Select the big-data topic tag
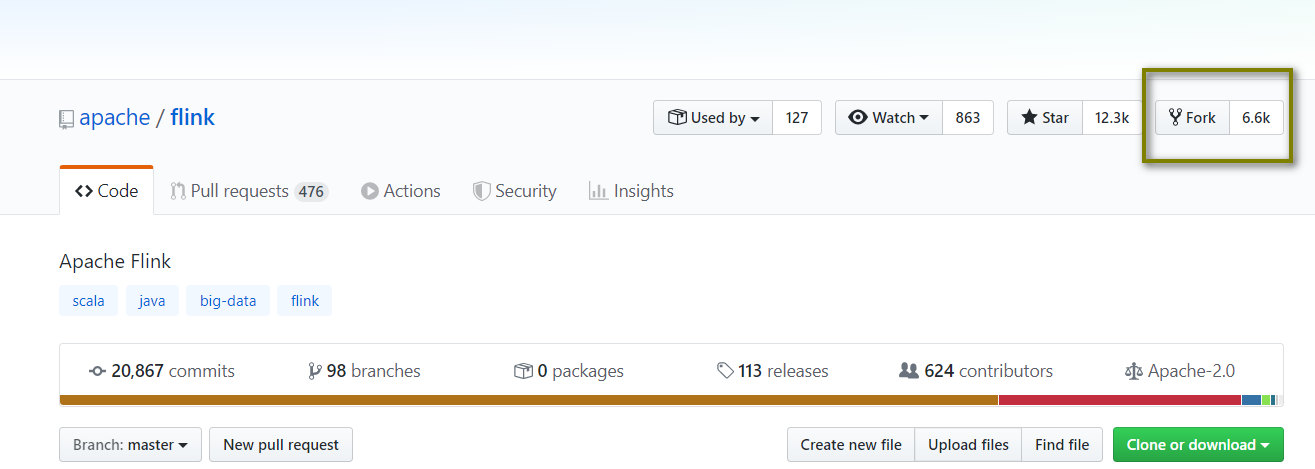1315x469 pixels. [228, 300]
